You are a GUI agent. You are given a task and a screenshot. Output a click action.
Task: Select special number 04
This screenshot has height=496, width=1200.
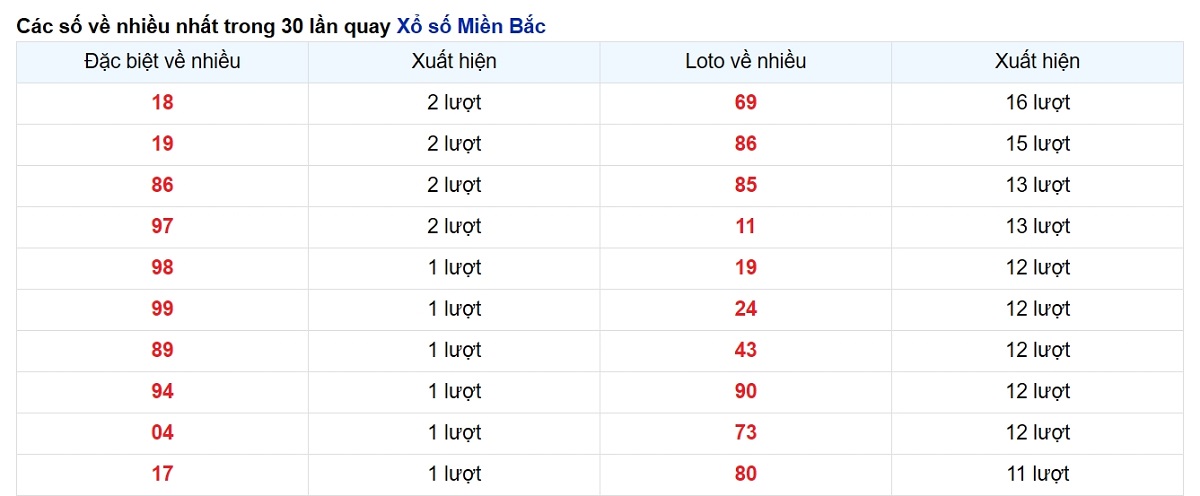coord(162,432)
